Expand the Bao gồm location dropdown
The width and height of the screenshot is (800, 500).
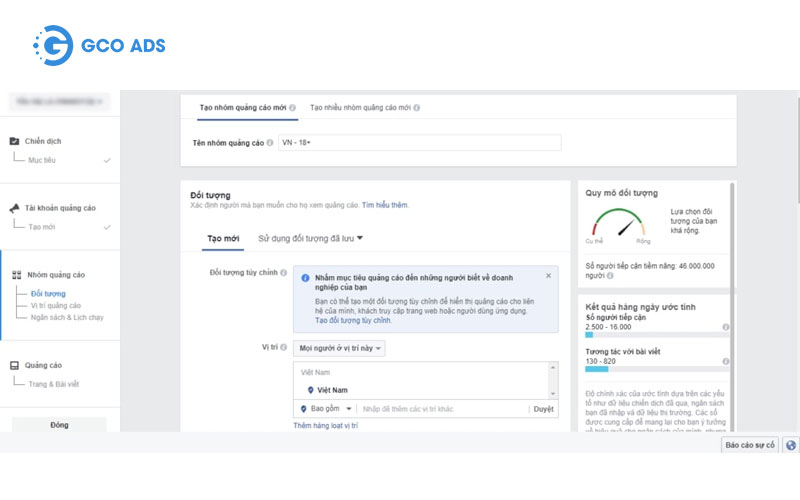click(x=327, y=409)
